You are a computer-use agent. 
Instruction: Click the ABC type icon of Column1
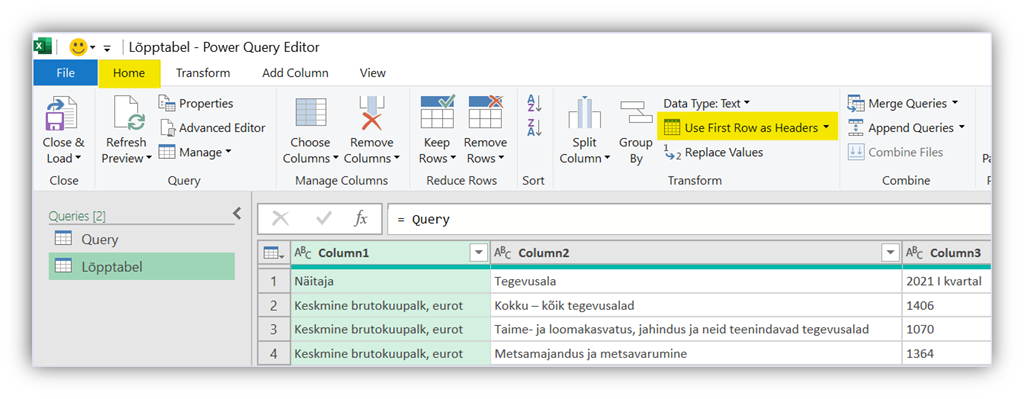(x=303, y=253)
